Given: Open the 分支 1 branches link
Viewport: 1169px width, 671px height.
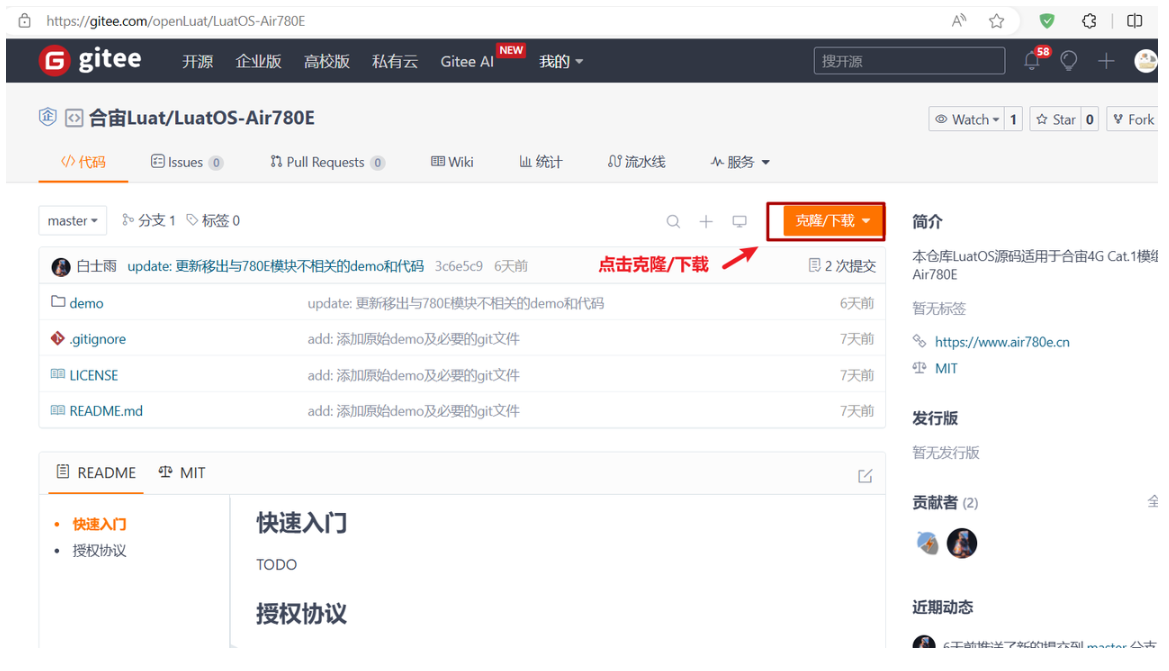Looking at the screenshot, I should [x=149, y=221].
